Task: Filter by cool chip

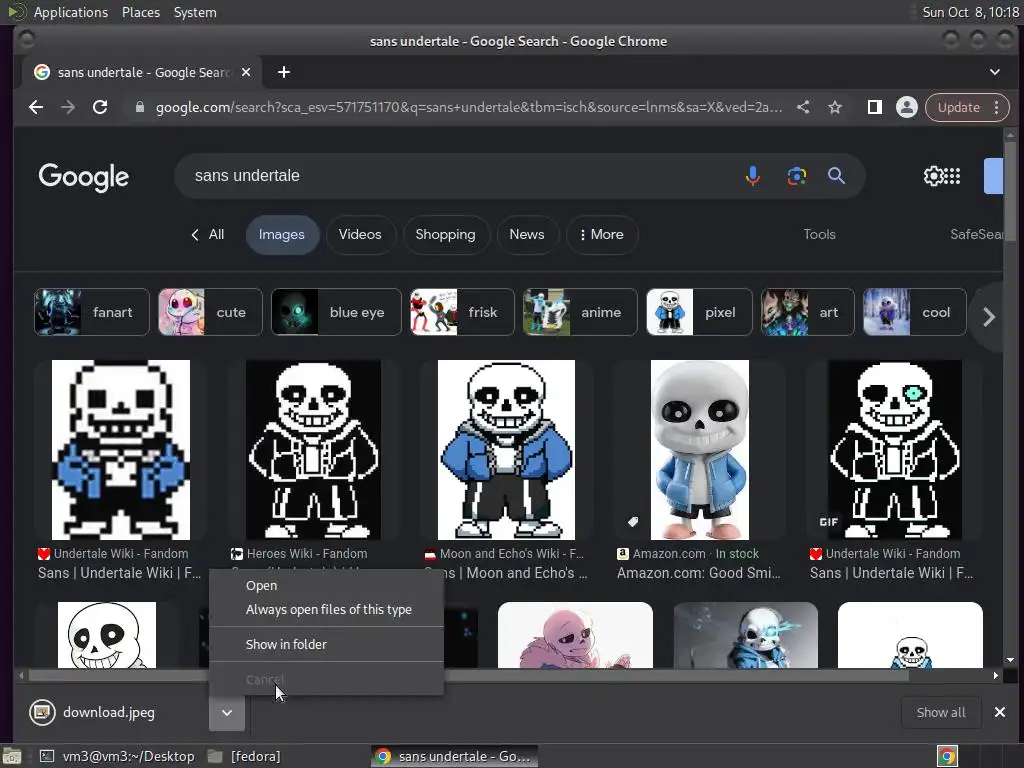Action: tap(914, 312)
